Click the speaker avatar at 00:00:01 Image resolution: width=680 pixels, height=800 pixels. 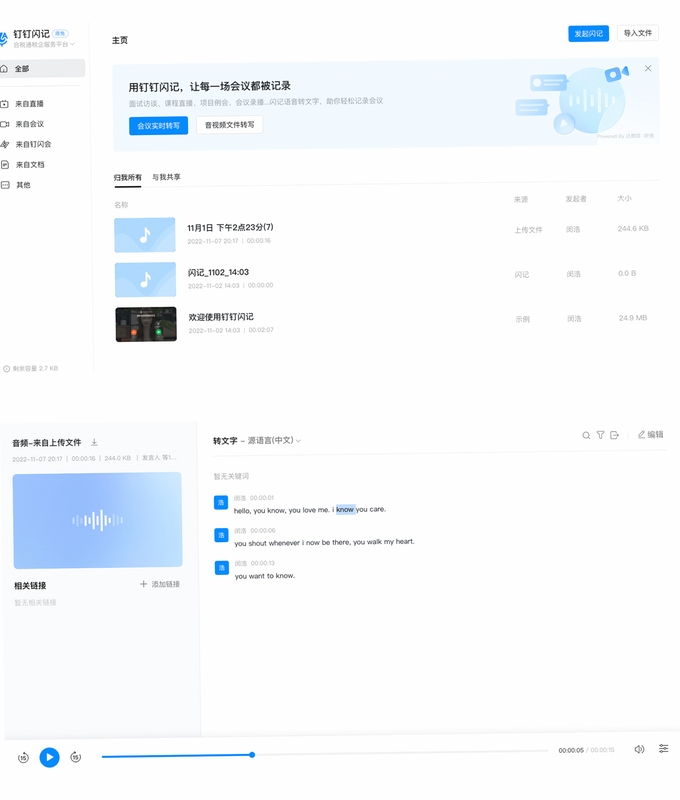[x=221, y=503]
